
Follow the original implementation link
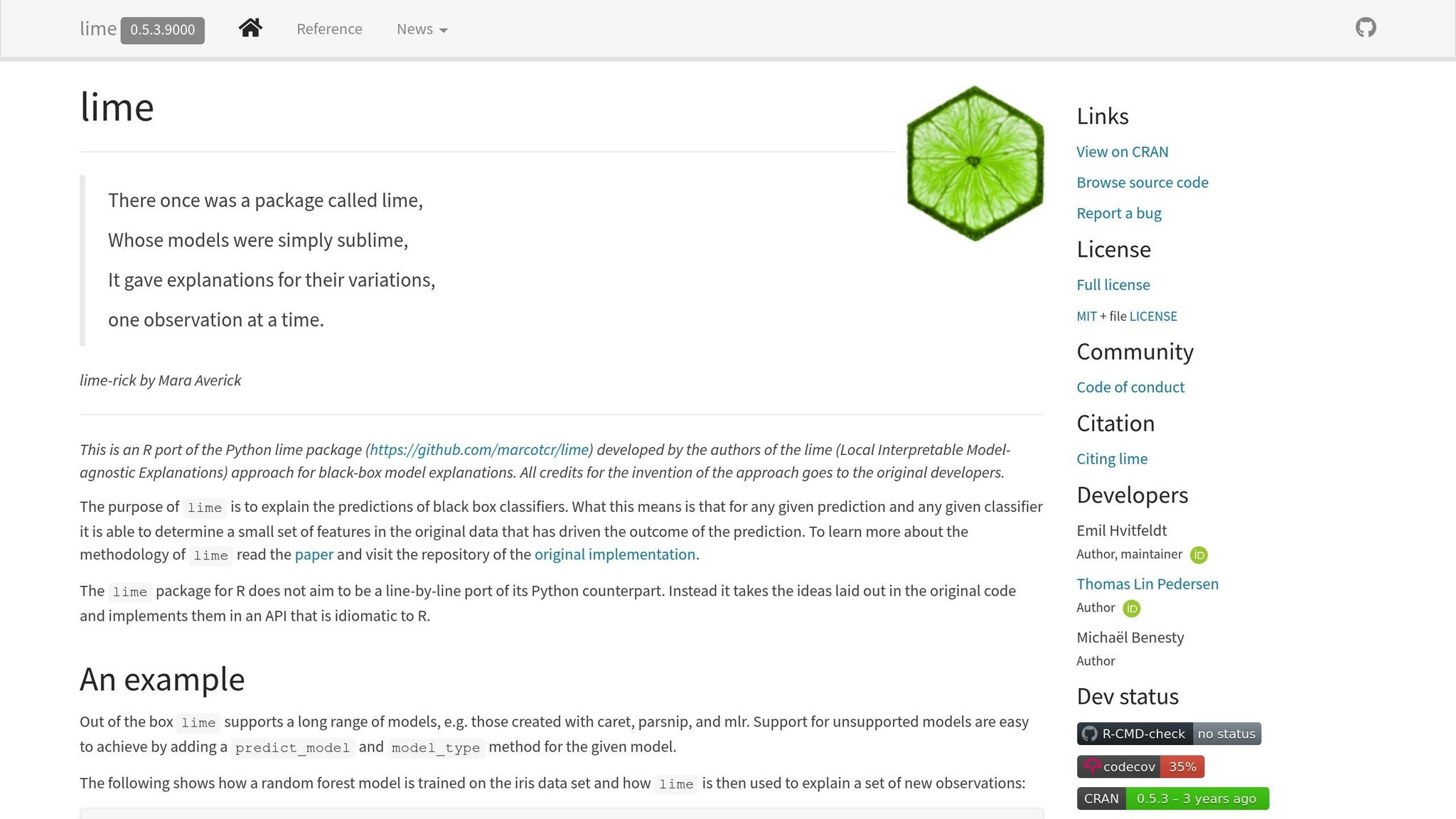pos(614,555)
